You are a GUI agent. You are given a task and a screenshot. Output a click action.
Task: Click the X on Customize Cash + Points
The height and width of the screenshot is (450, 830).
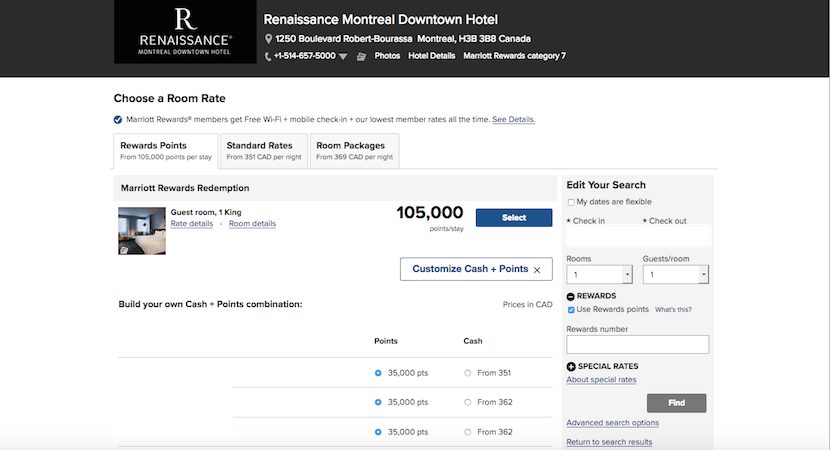click(x=537, y=270)
